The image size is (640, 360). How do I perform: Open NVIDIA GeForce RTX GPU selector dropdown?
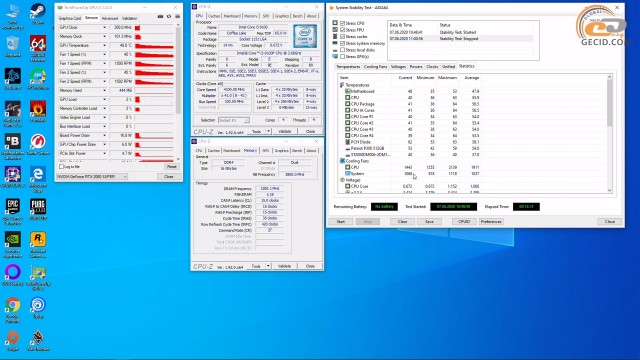92,176
